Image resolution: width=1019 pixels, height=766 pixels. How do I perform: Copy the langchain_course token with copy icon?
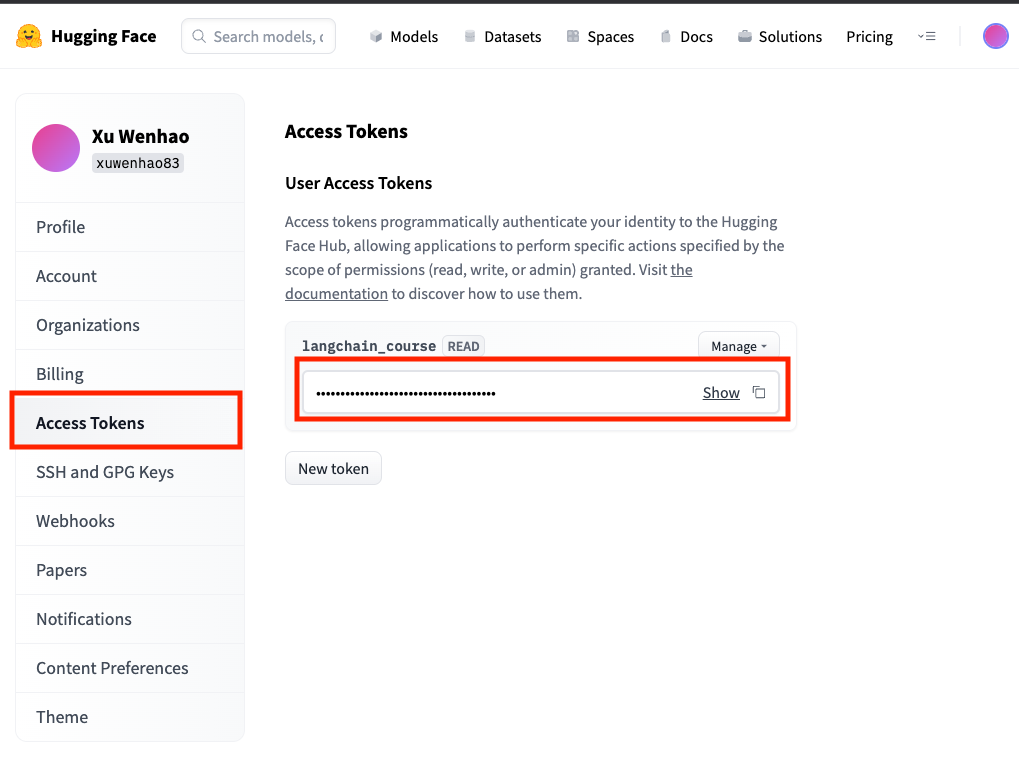[x=759, y=393]
